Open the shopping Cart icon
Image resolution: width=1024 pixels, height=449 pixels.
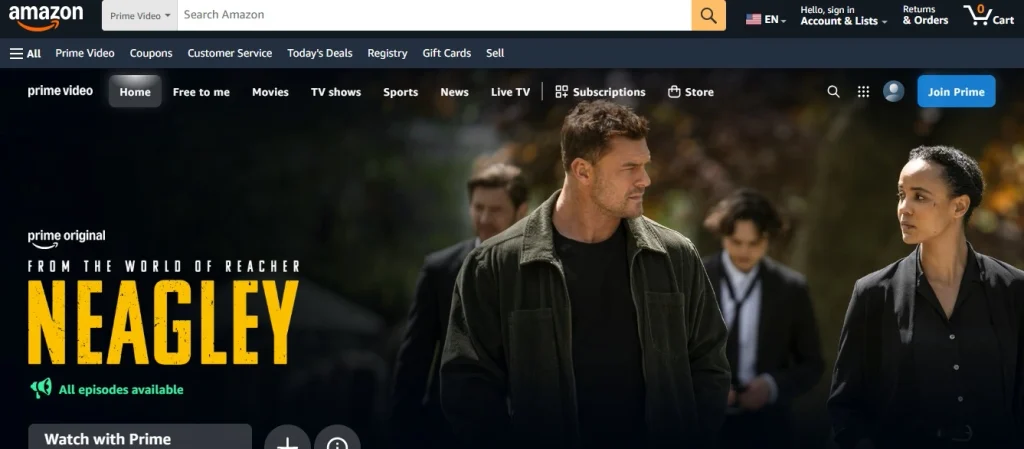pyautogui.click(x=989, y=16)
